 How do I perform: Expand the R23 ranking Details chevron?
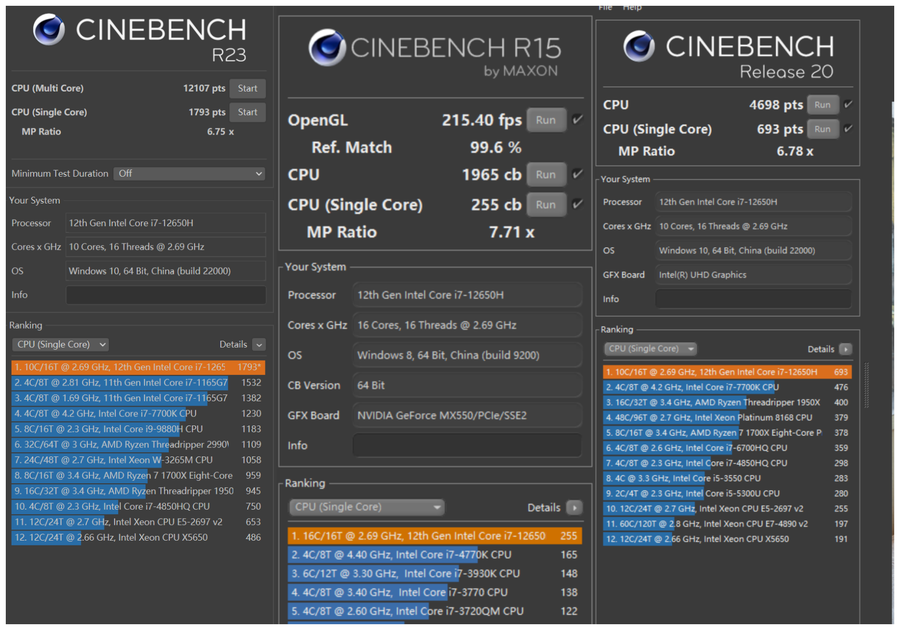point(259,345)
